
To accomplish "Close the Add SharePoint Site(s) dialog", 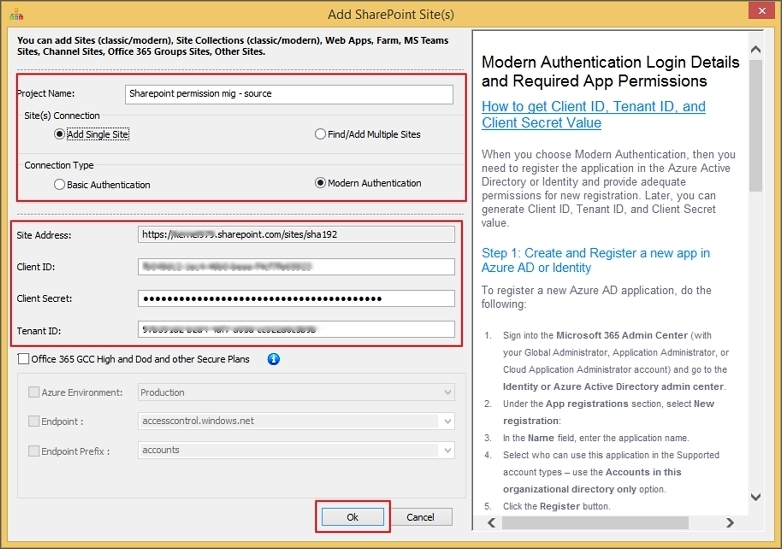I will (762, 10).
